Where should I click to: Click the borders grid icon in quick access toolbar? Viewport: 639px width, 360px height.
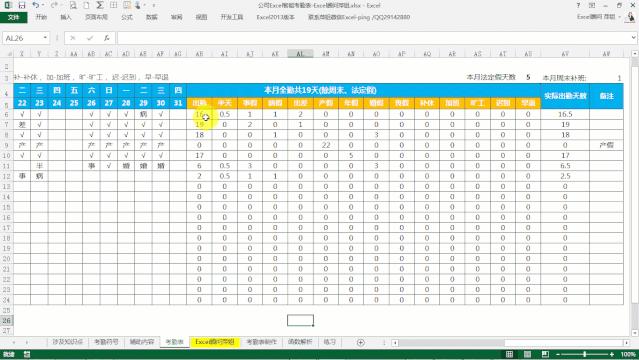[114, 5]
